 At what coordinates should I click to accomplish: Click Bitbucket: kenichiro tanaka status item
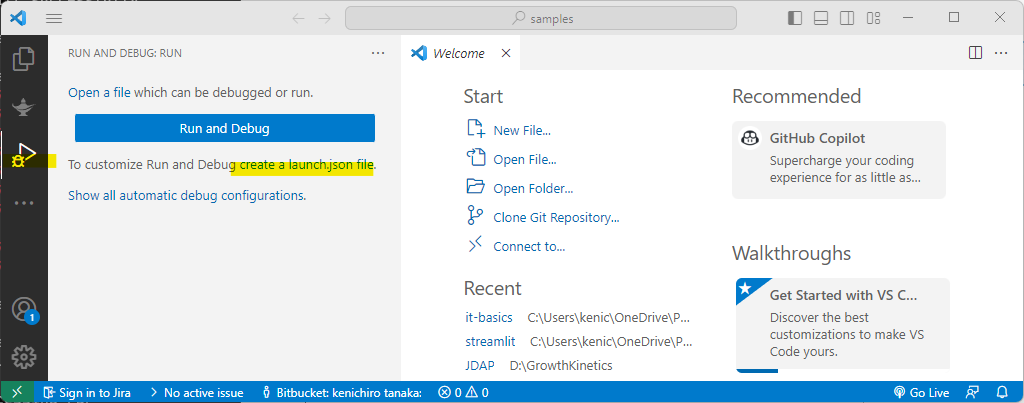(x=342, y=393)
